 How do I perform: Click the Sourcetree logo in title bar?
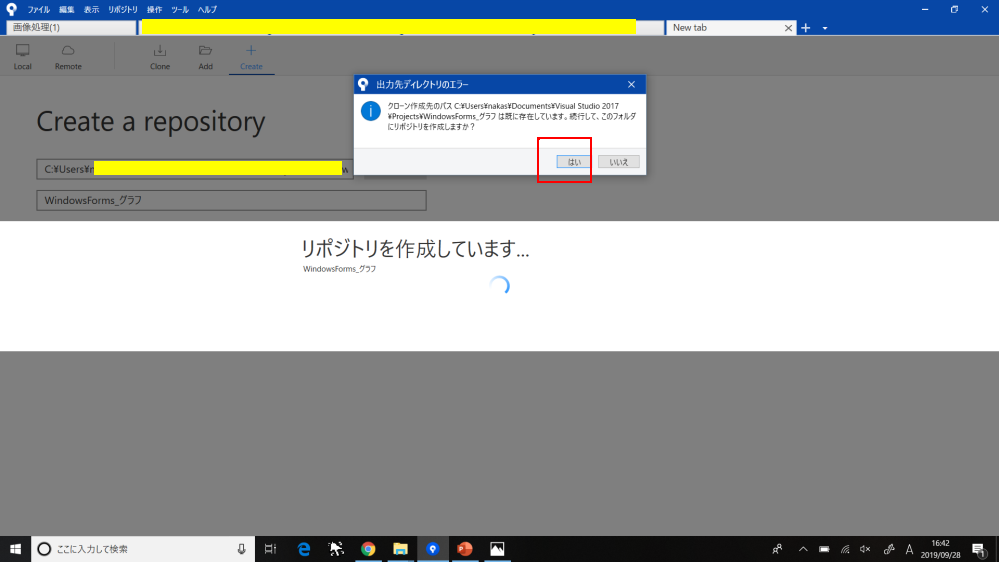tap(11, 9)
